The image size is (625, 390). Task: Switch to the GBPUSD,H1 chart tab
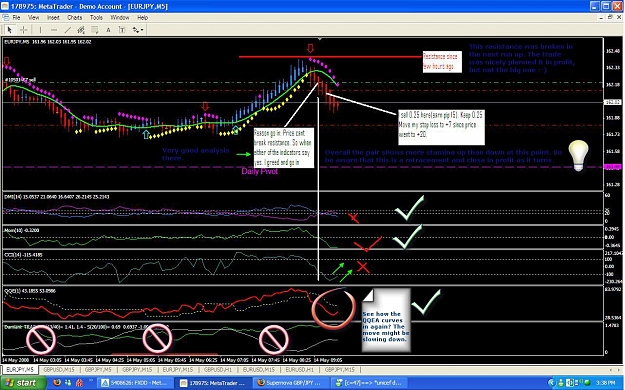pyautogui.click(x=218, y=370)
